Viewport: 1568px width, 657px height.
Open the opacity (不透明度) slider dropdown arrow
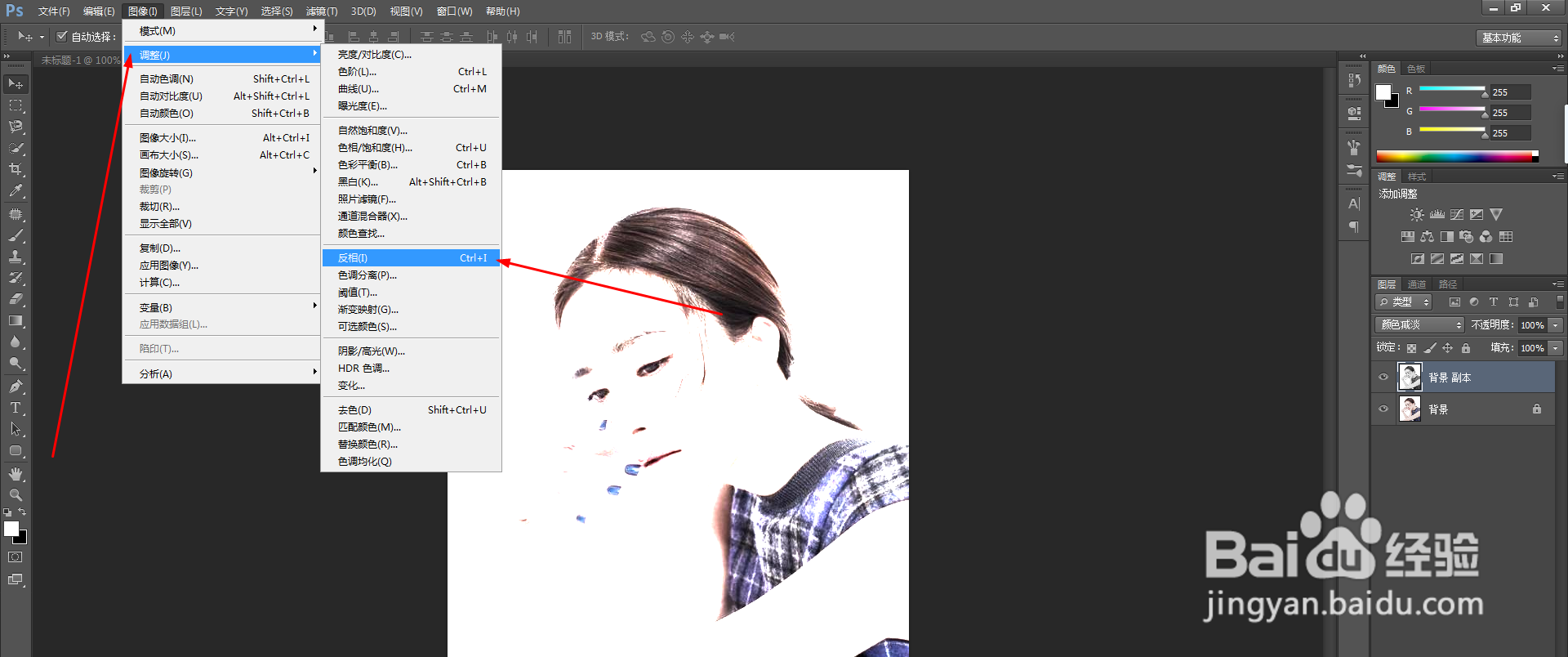pyautogui.click(x=1556, y=325)
